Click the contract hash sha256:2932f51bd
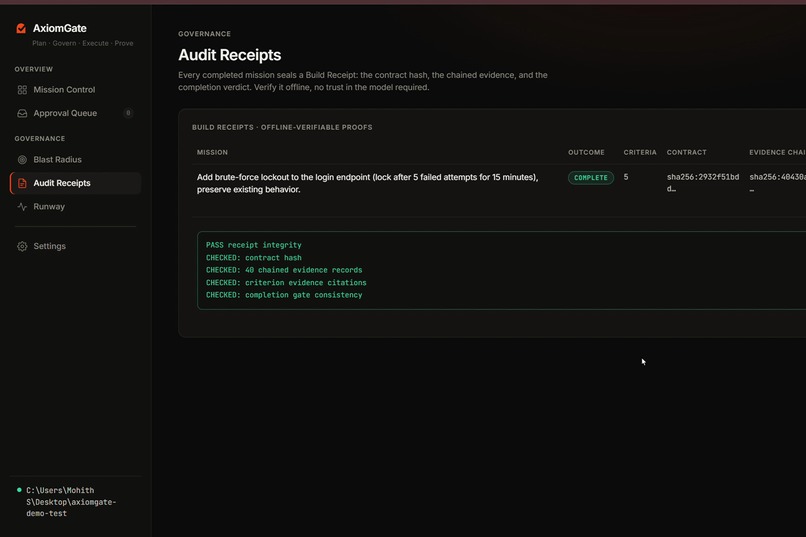806x537 pixels. click(x=703, y=183)
